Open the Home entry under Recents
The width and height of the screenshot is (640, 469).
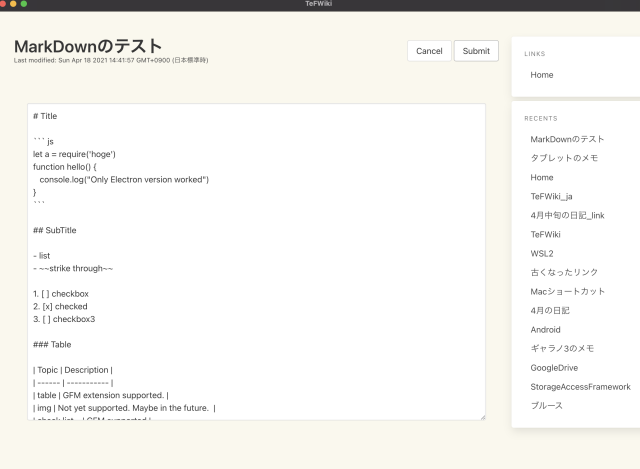[x=542, y=178]
